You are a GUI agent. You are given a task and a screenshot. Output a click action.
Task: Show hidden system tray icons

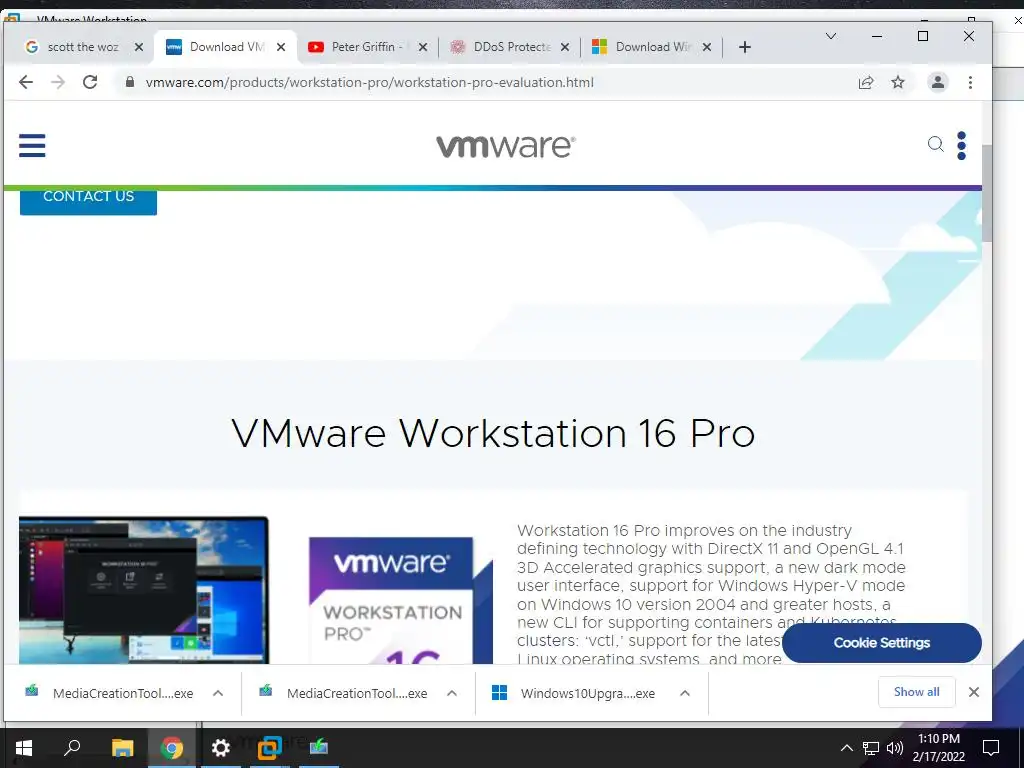tap(846, 748)
